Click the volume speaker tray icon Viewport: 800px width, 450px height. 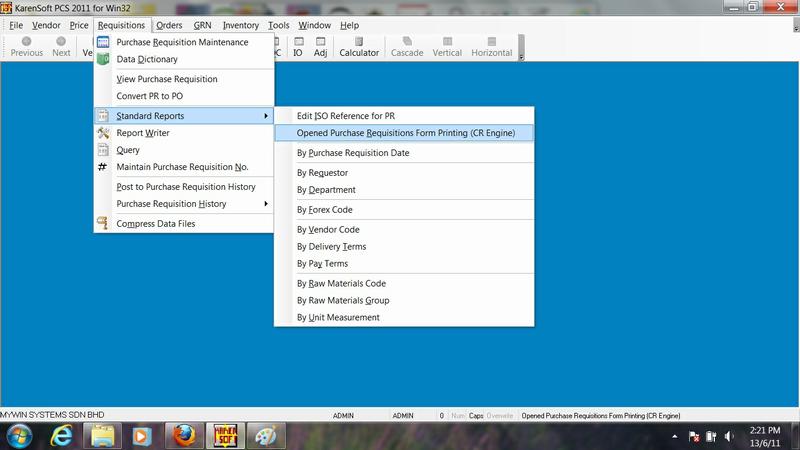729,436
